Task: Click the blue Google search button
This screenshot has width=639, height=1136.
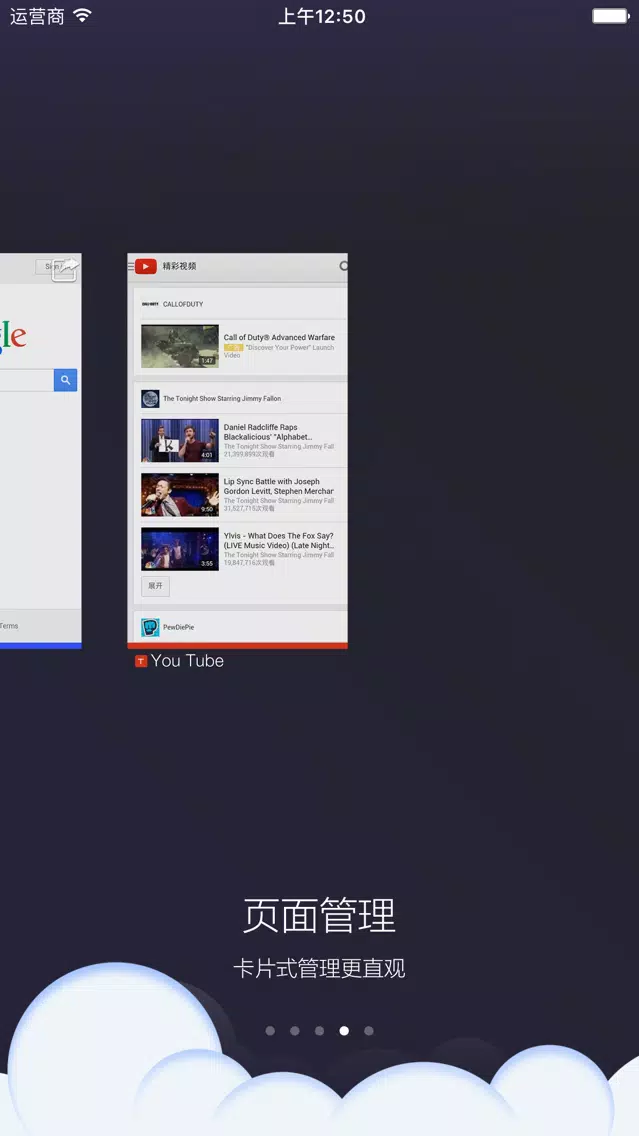Action: pyautogui.click(x=65, y=380)
